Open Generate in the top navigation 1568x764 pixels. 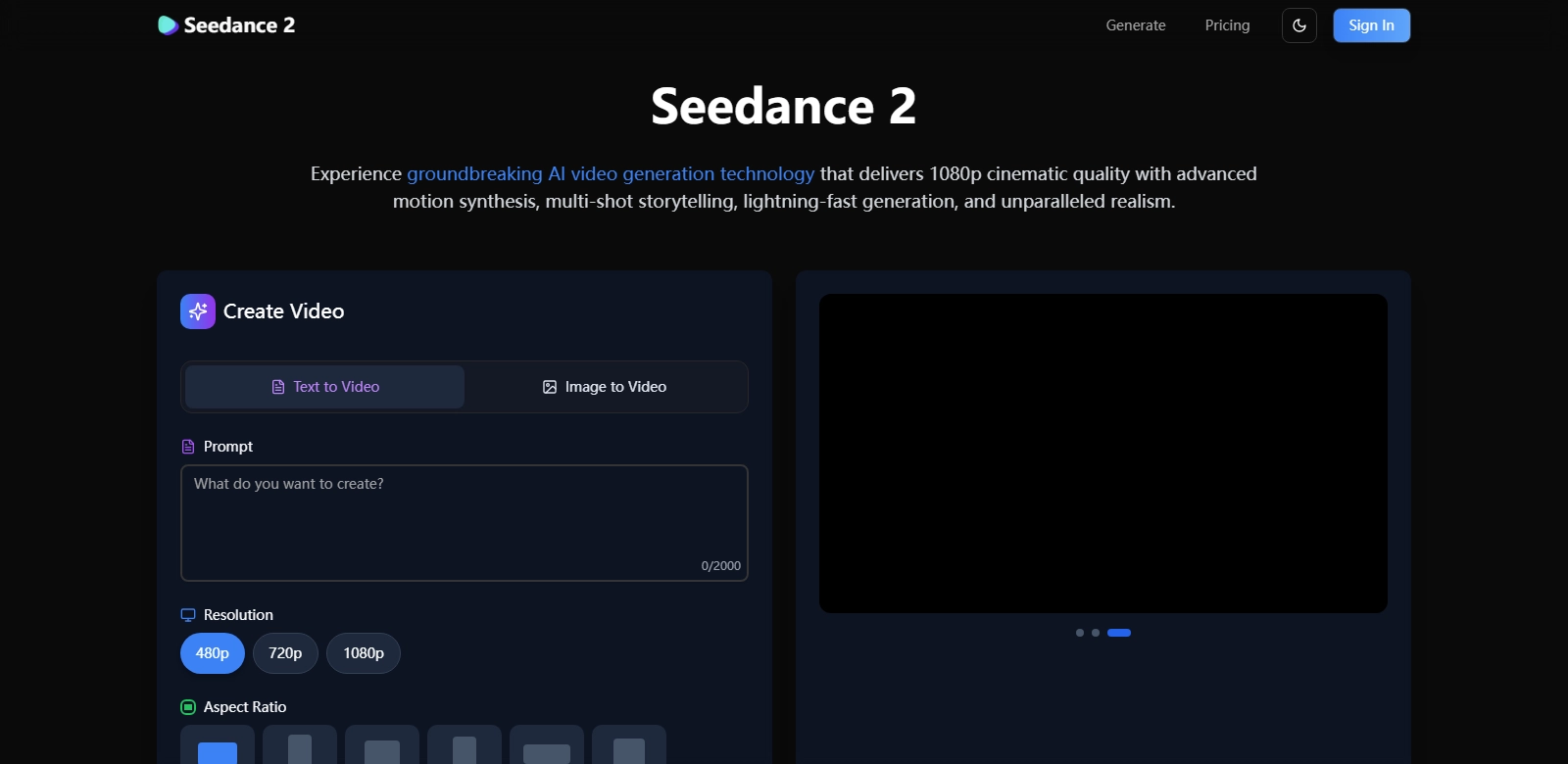coord(1136,25)
